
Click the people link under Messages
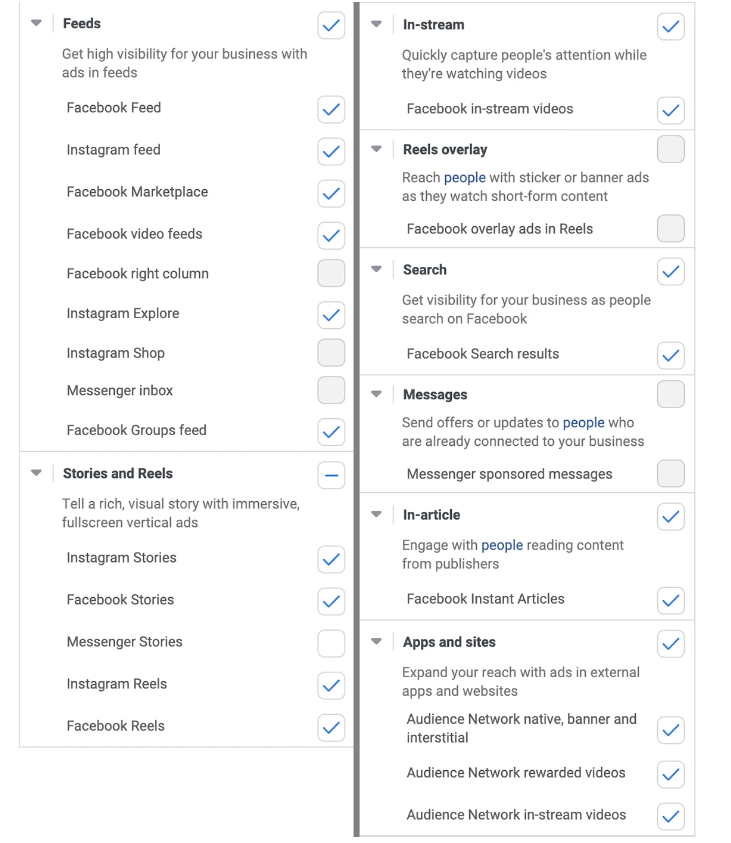[x=583, y=423]
